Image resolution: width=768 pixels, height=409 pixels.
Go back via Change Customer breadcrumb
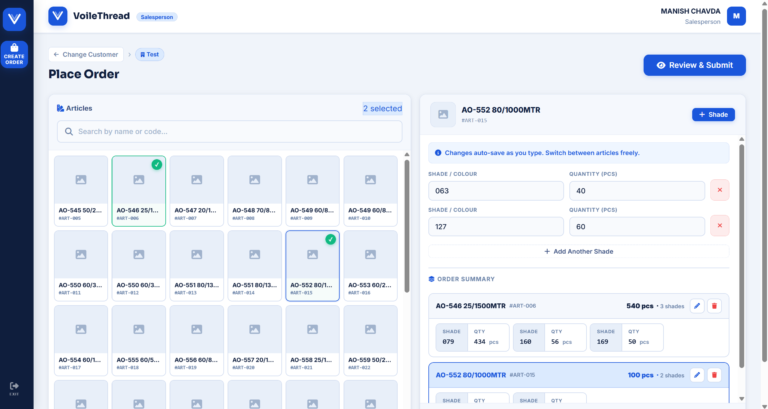coord(87,54)
